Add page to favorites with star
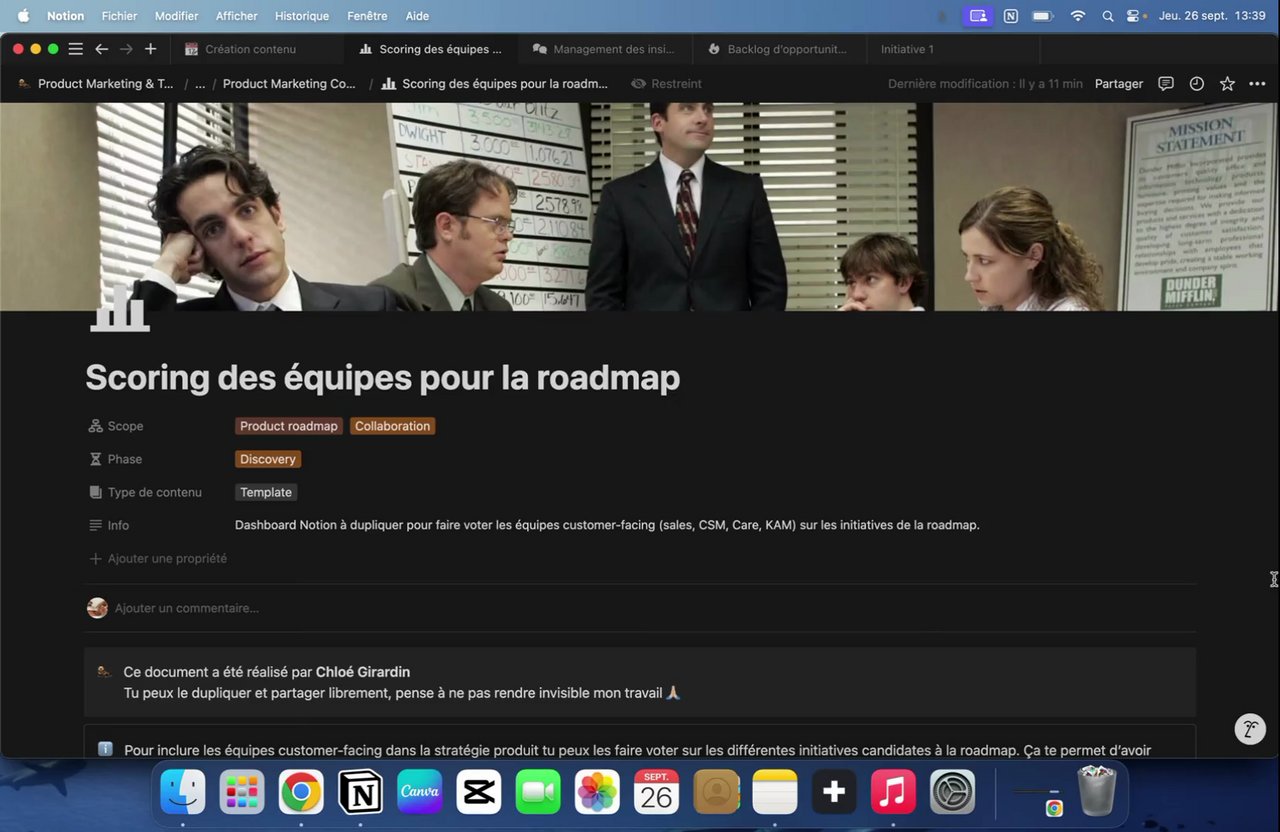This screenshot has height=832, width=1280. tap(1227, 84)
